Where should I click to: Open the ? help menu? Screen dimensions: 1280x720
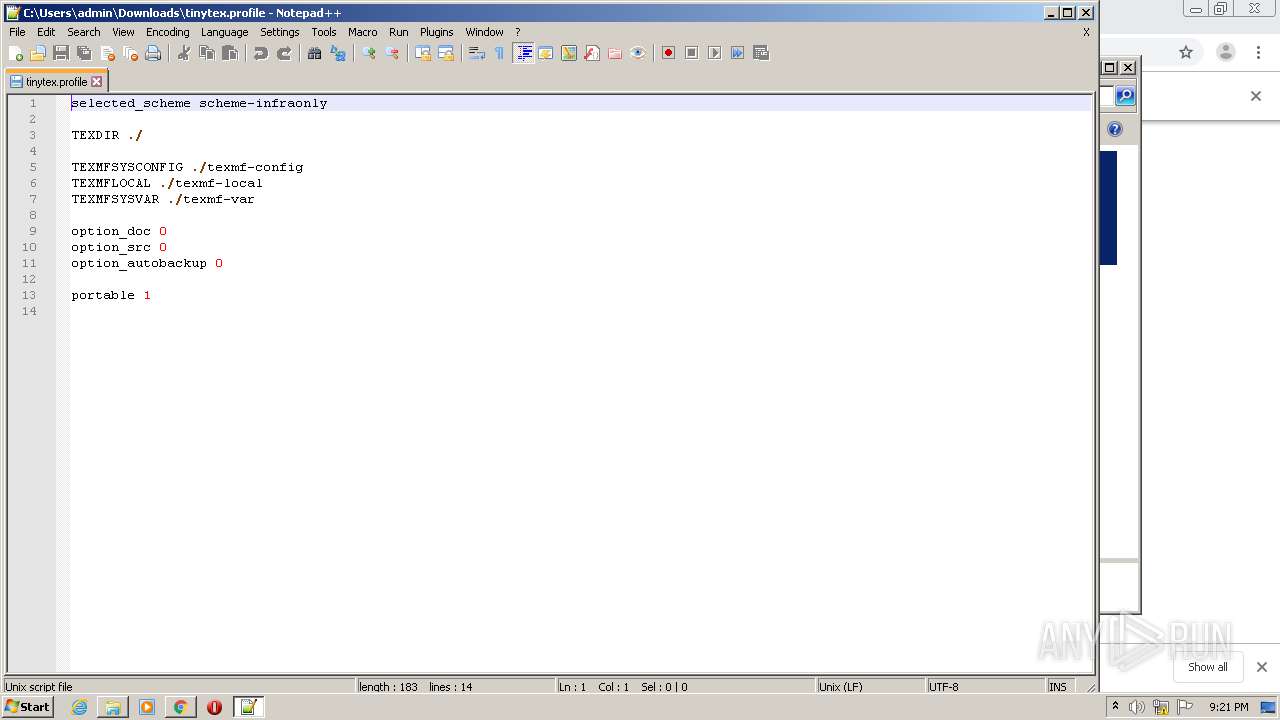pyautogui.click(x=517, y=32)
